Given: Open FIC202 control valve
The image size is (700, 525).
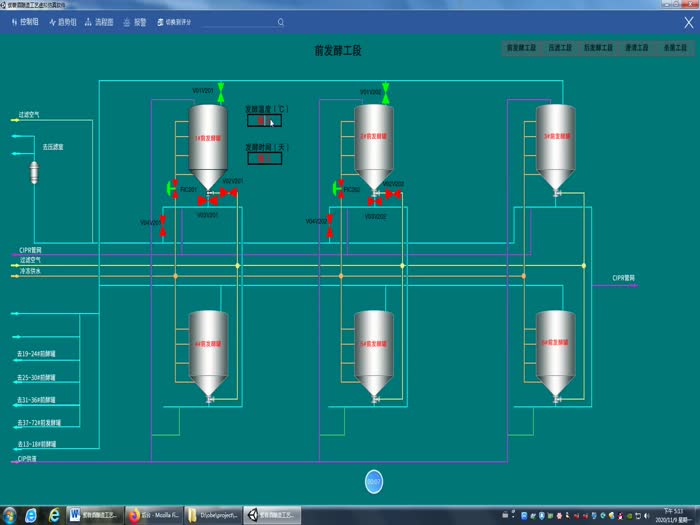Looking at the screenshot, I should (x=337, y=189).
